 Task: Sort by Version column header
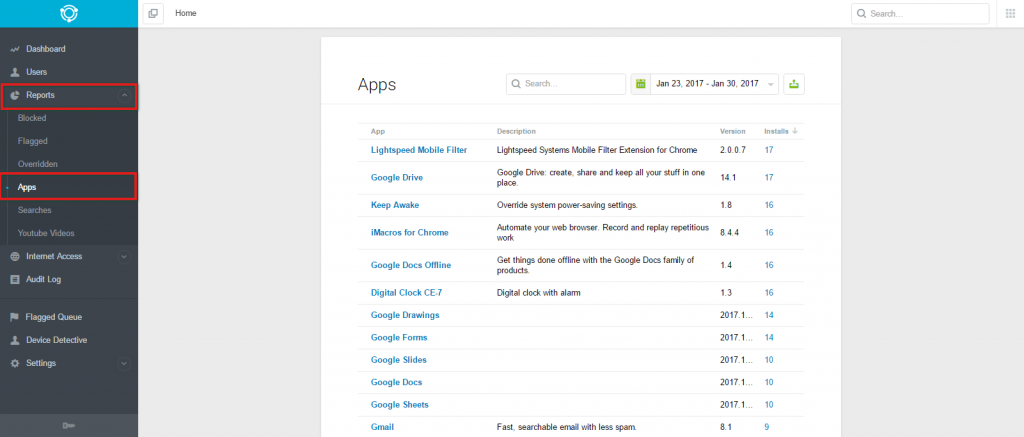(x=732, y=131)
